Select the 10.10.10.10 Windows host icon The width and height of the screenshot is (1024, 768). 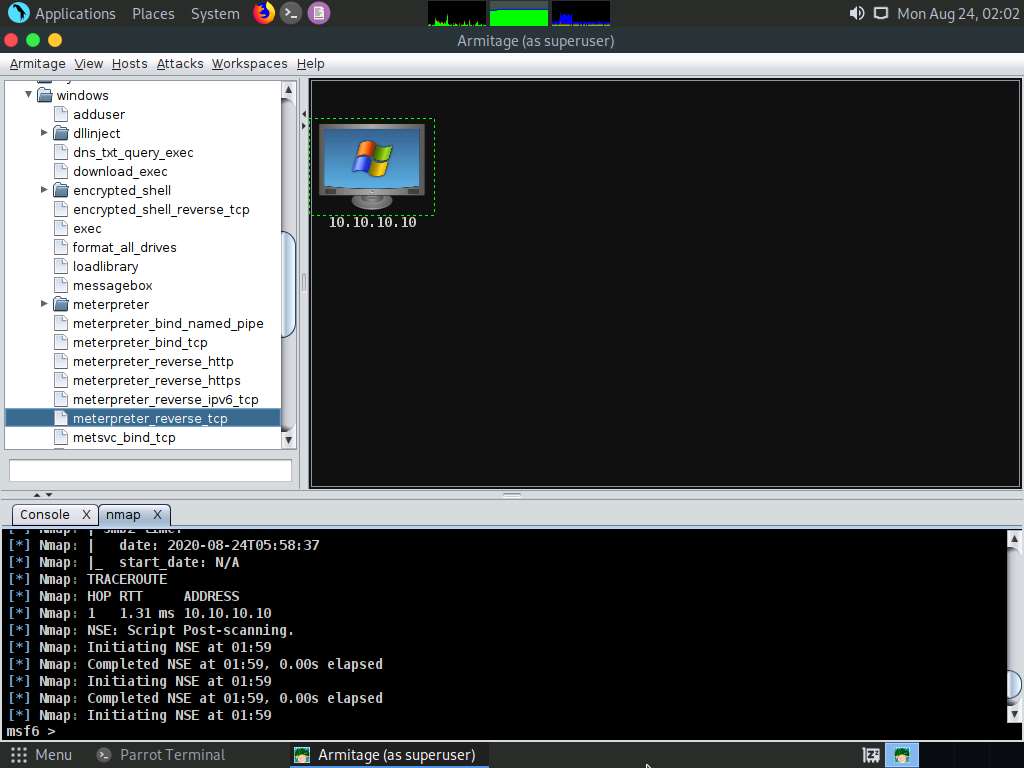372,167
